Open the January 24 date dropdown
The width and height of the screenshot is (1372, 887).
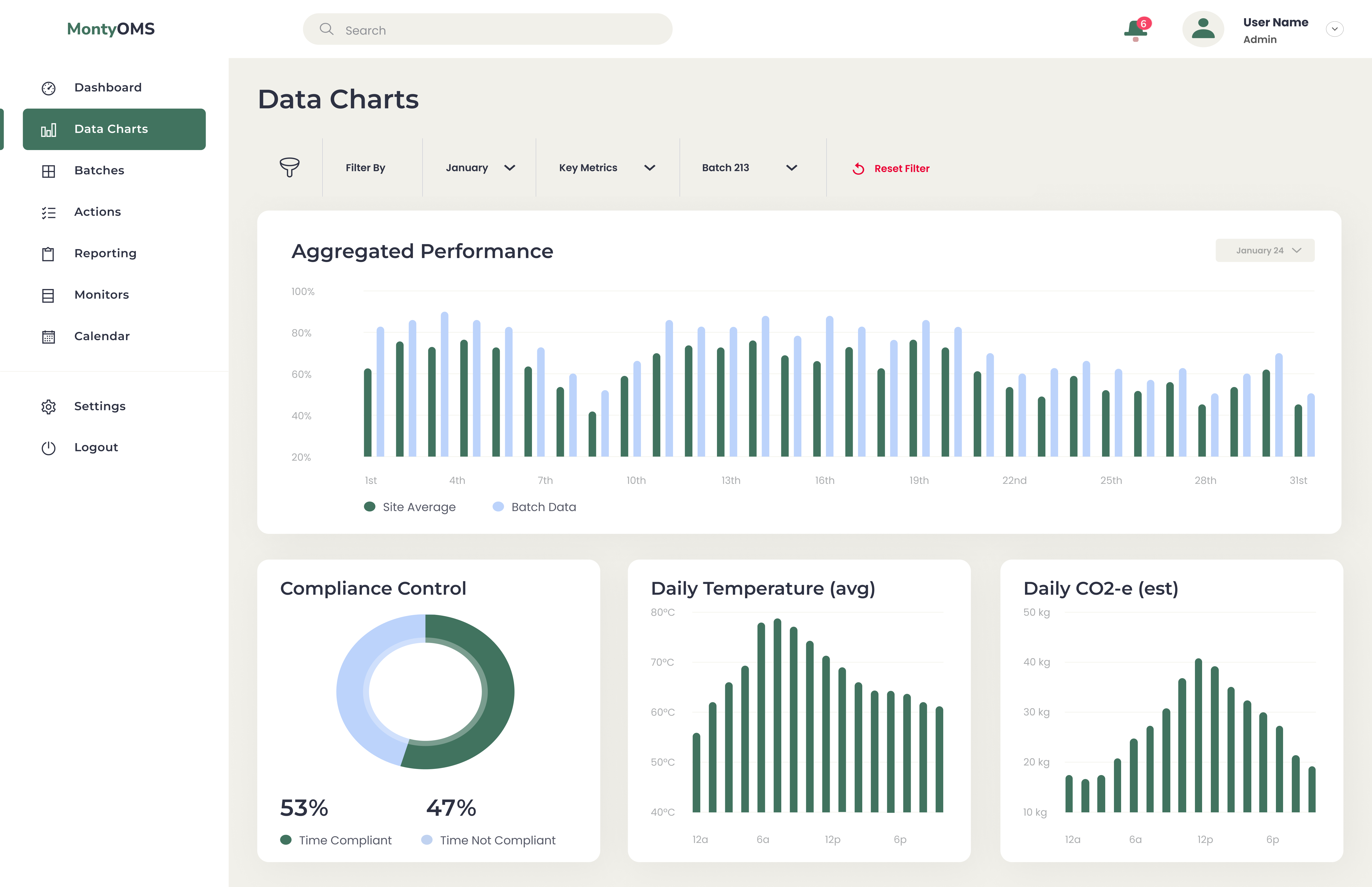(1265, 251)
